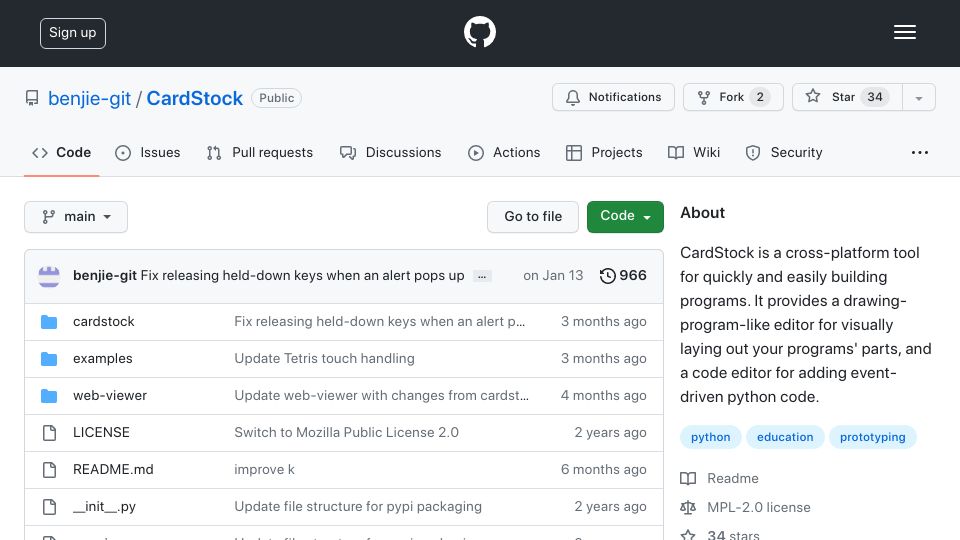Select the prototyping topic tag
Image resolution: width=960 pixels, height=540 pixels.
click(872, 437)
